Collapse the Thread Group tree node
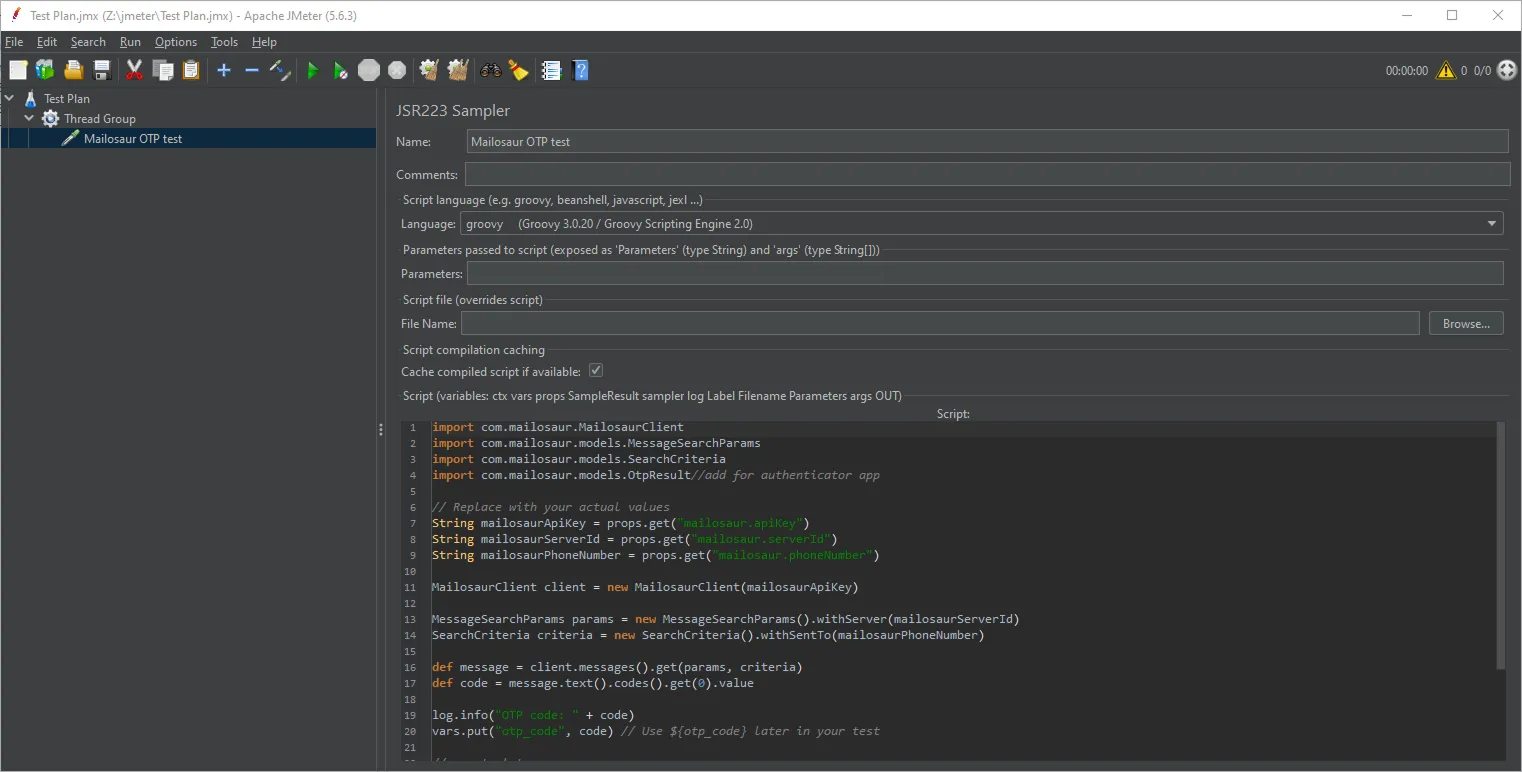Image resolution: width=1522 pixels, height=772 pixels. click(29, 118)
